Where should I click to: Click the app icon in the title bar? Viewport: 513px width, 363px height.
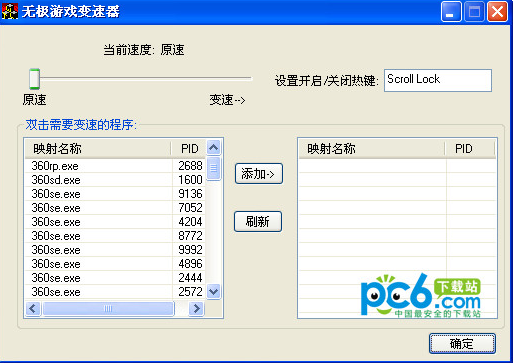click(10, 11)
